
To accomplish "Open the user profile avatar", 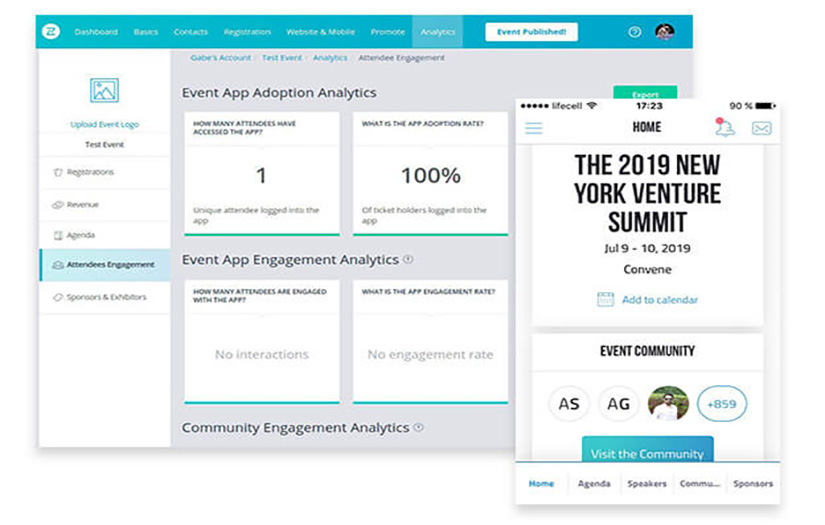I will (665, 32).
